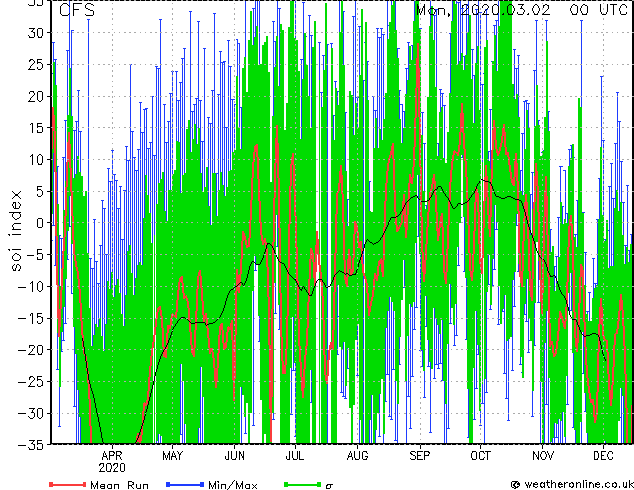Click the '-30' y-axis tick label

32,413
